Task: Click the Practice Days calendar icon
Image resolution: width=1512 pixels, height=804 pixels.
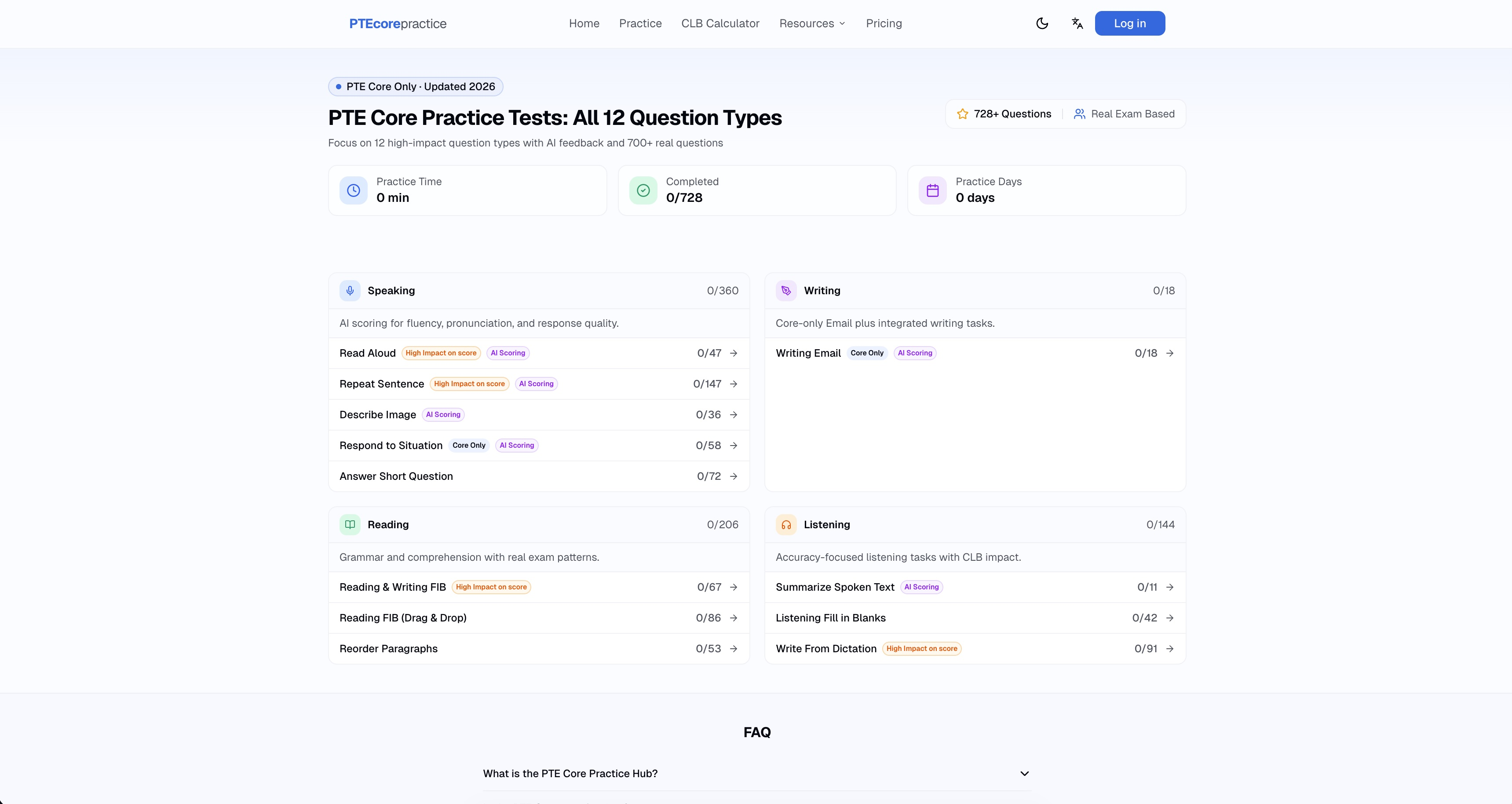Action: click(x=933, y=190)
